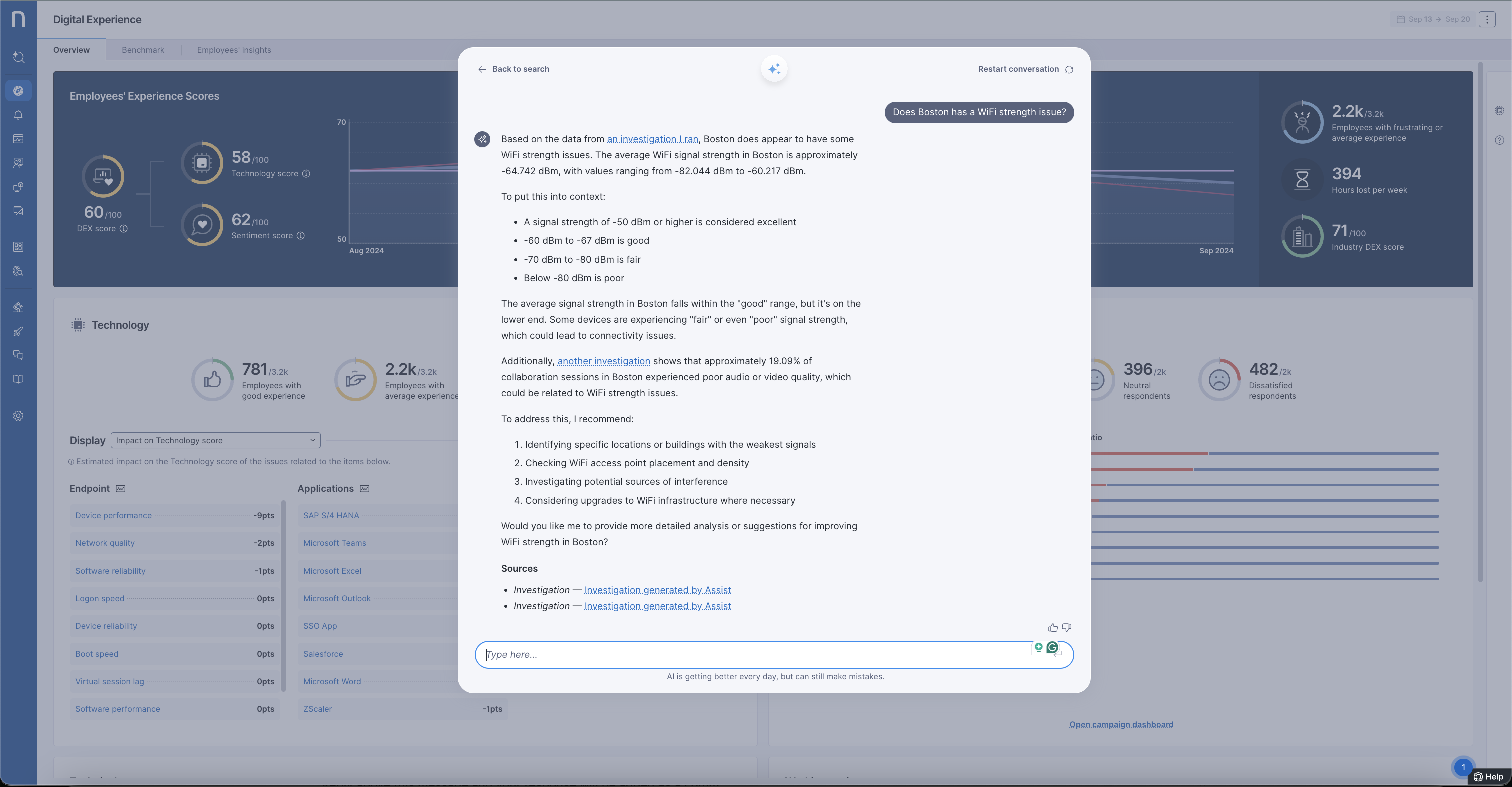This screenshot has height=787, width=1512.
Task: Give a thumbs up on the AI response
Action: click(x=1052, y=627)
